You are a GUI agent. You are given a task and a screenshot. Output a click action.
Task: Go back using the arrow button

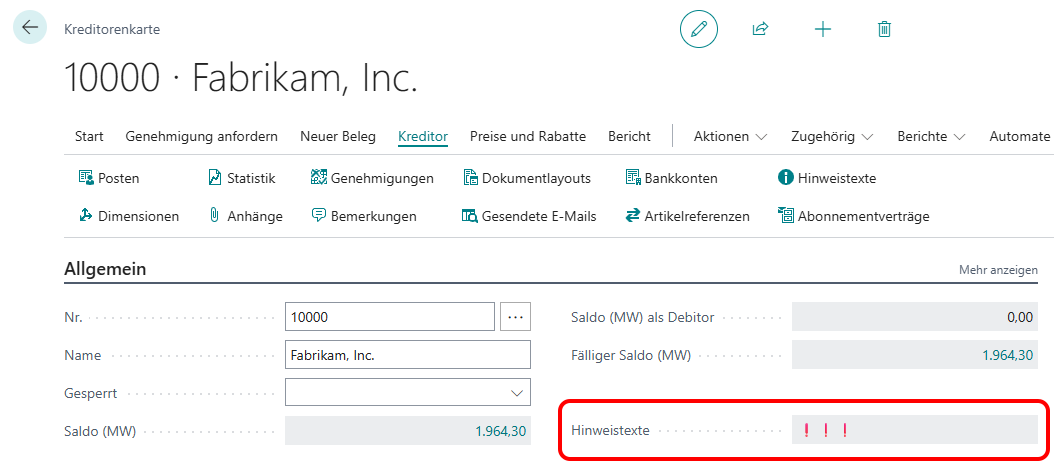tap(30, 28)
